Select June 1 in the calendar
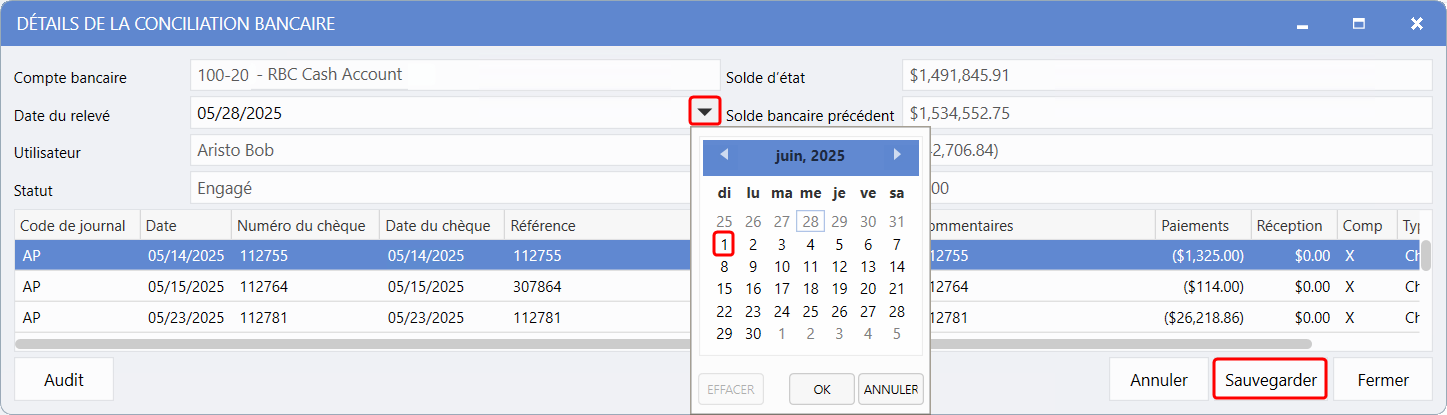Viewport: 1447px width, 415px height. [x=724, y=244]
